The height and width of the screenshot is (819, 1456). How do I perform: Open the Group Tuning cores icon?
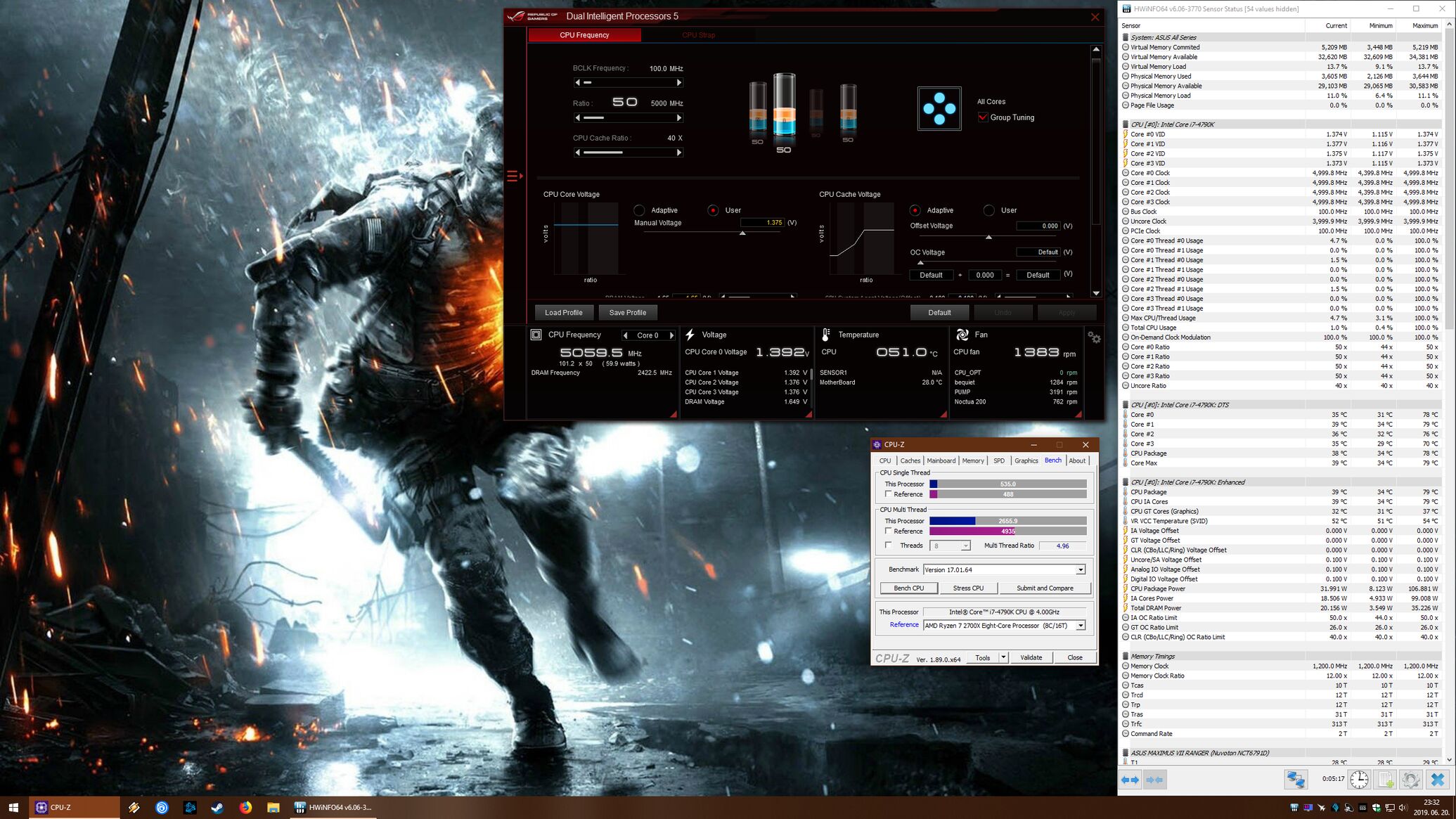pyautogui.click(x=939, y=108)
